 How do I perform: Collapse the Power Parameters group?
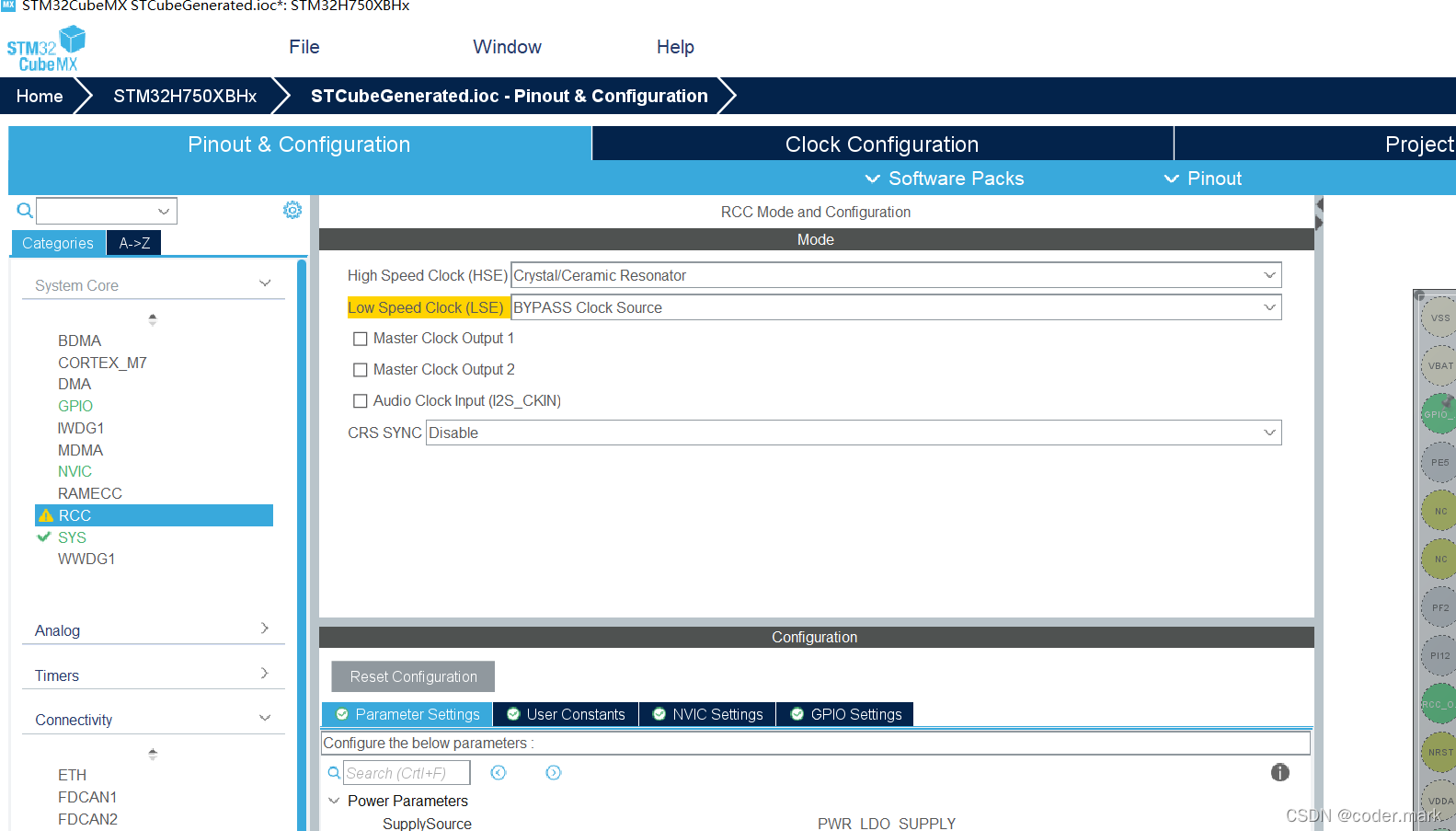(334, 801)
